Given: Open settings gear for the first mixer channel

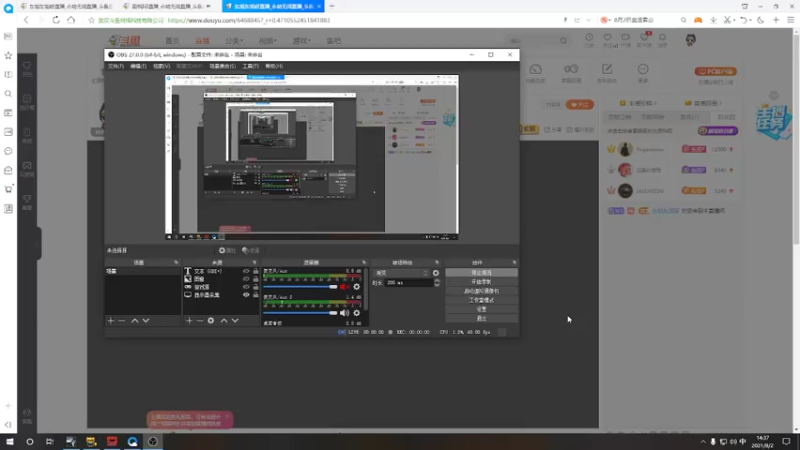Looking at the screenshot, I should 357,287.
